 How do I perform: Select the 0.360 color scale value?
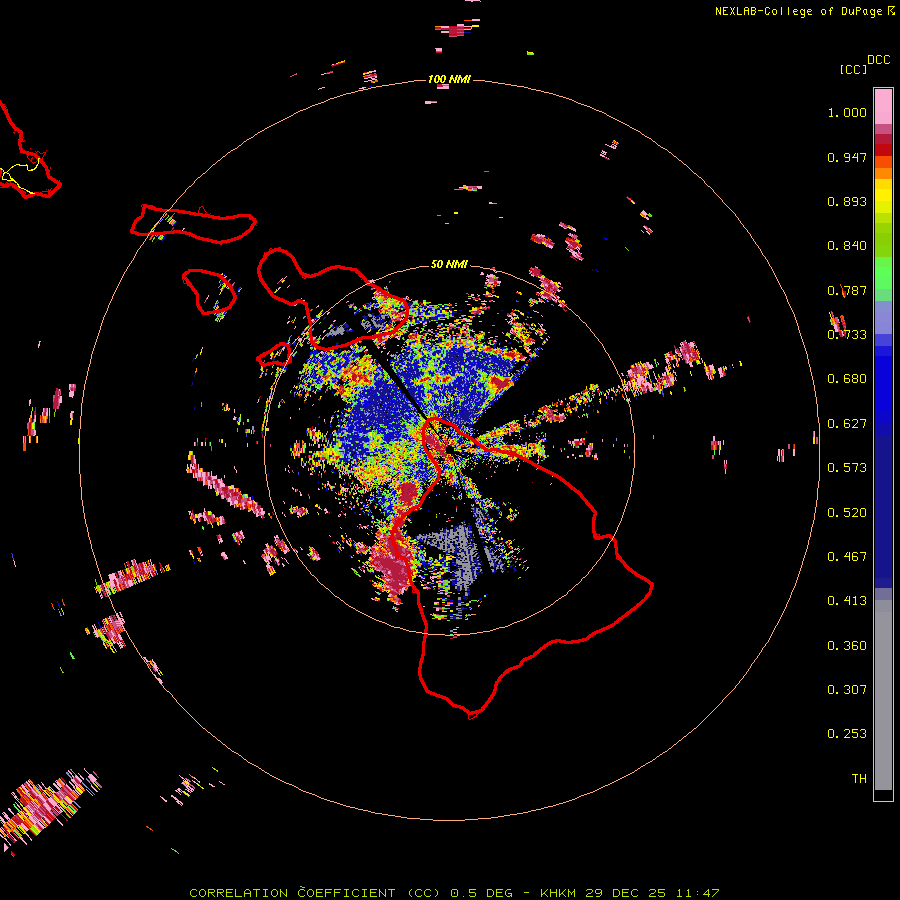coord(847,646)
